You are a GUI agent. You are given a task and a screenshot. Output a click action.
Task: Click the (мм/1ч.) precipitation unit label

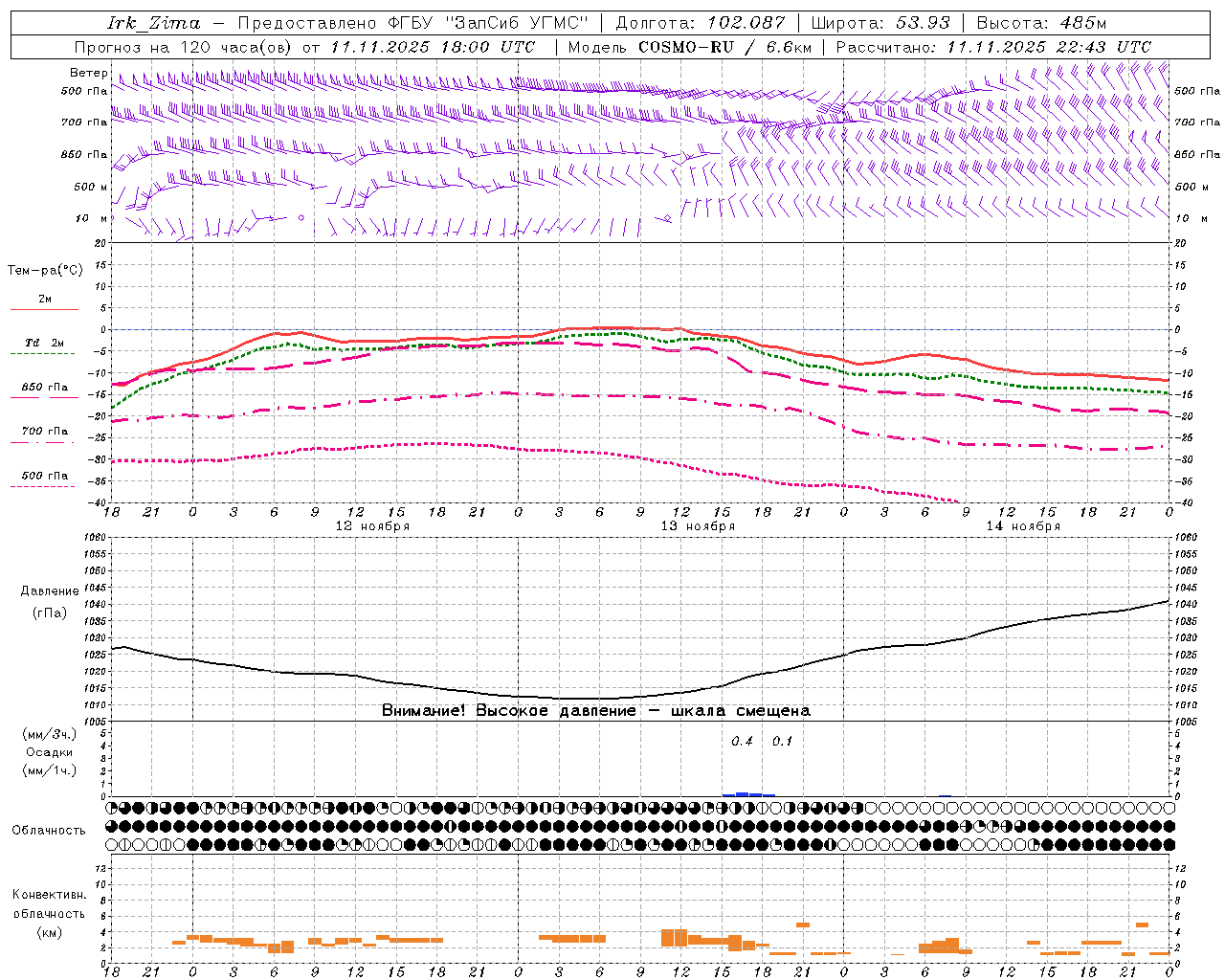click(x=50, y=770)
